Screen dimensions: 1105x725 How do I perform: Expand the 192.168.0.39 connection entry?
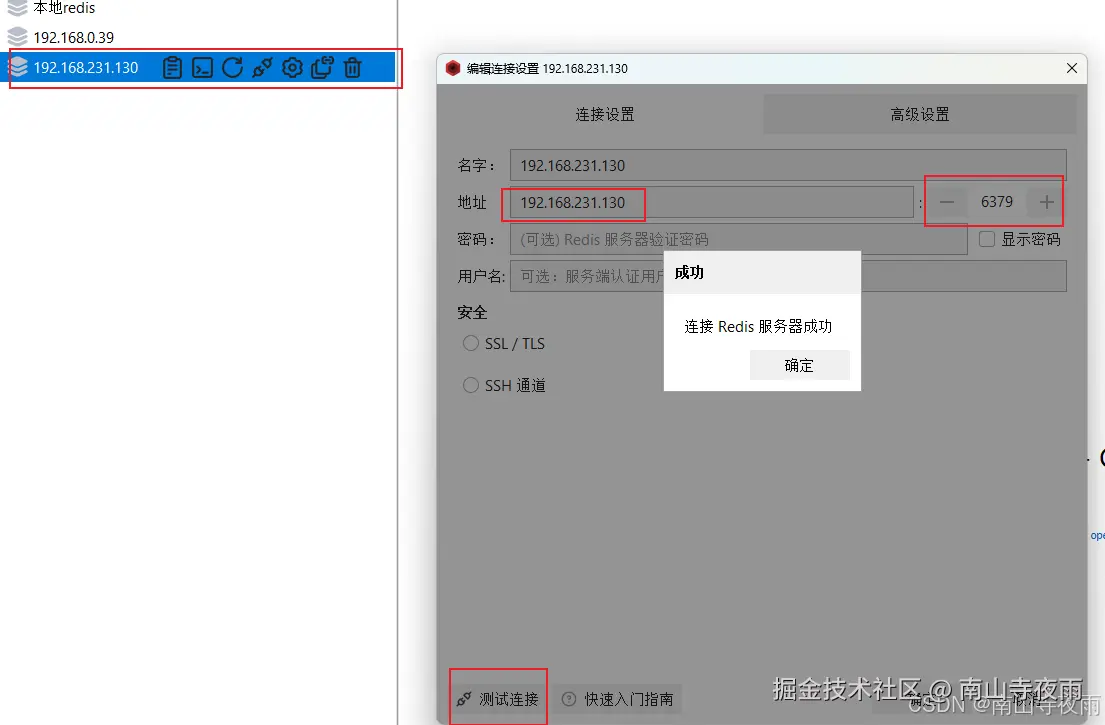coord(75,37)
